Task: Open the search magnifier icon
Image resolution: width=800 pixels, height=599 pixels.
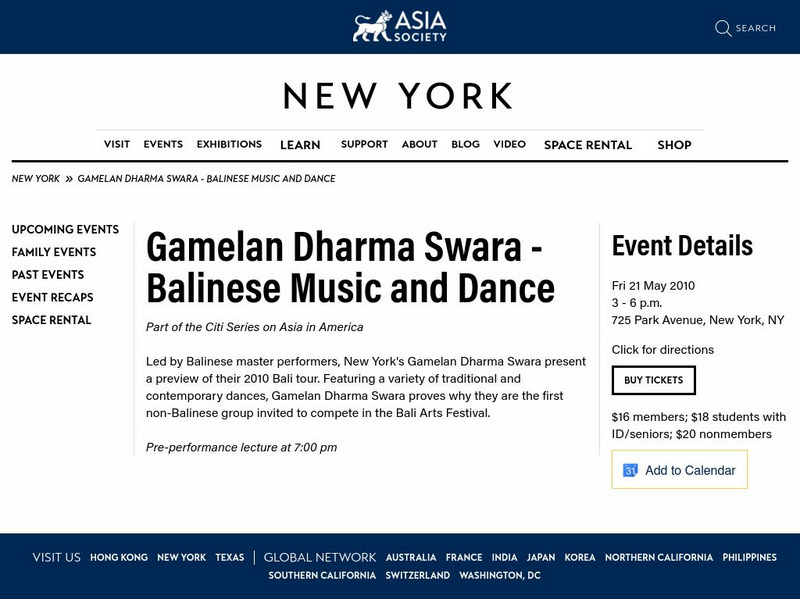Action: pos(723,28)
